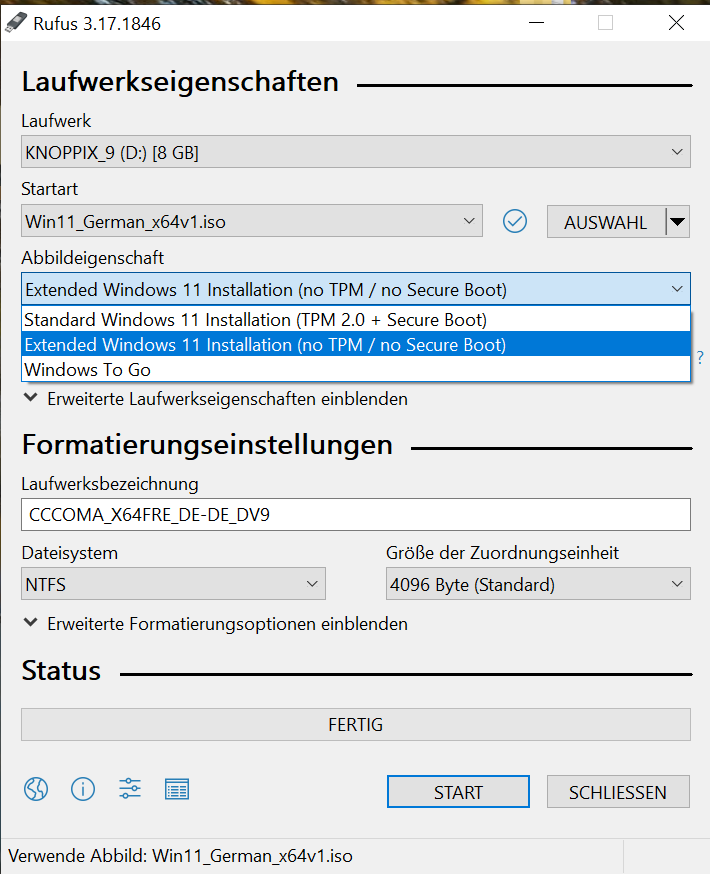This screenshot has height=874, width=710.
Task: Click the AUSWAHL button
Action: [x=606, y=222]
